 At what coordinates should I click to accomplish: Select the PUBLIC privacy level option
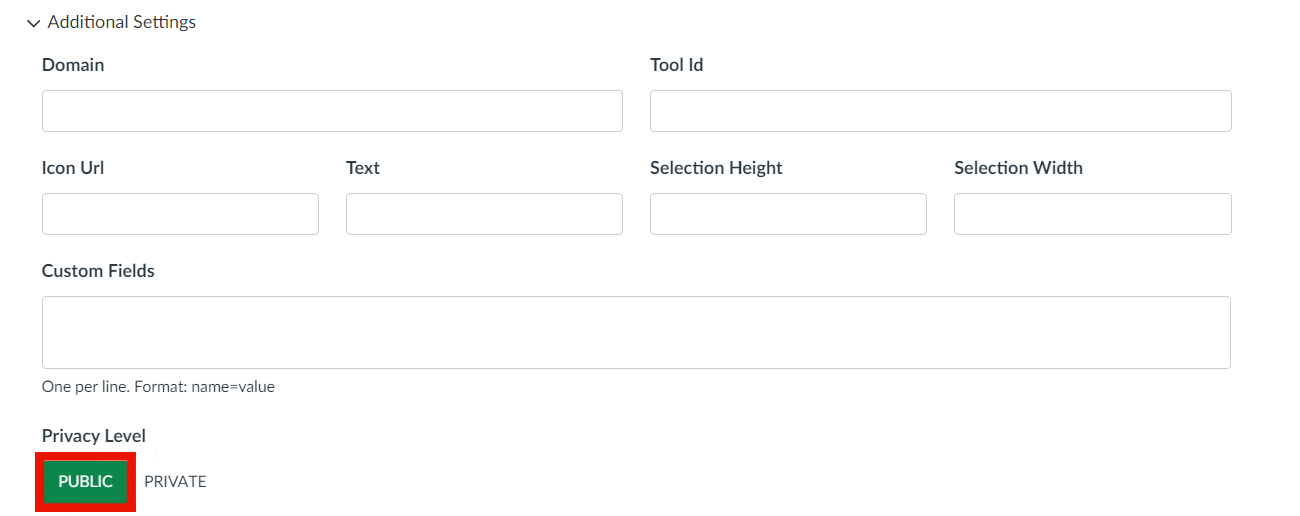[86, 482]
